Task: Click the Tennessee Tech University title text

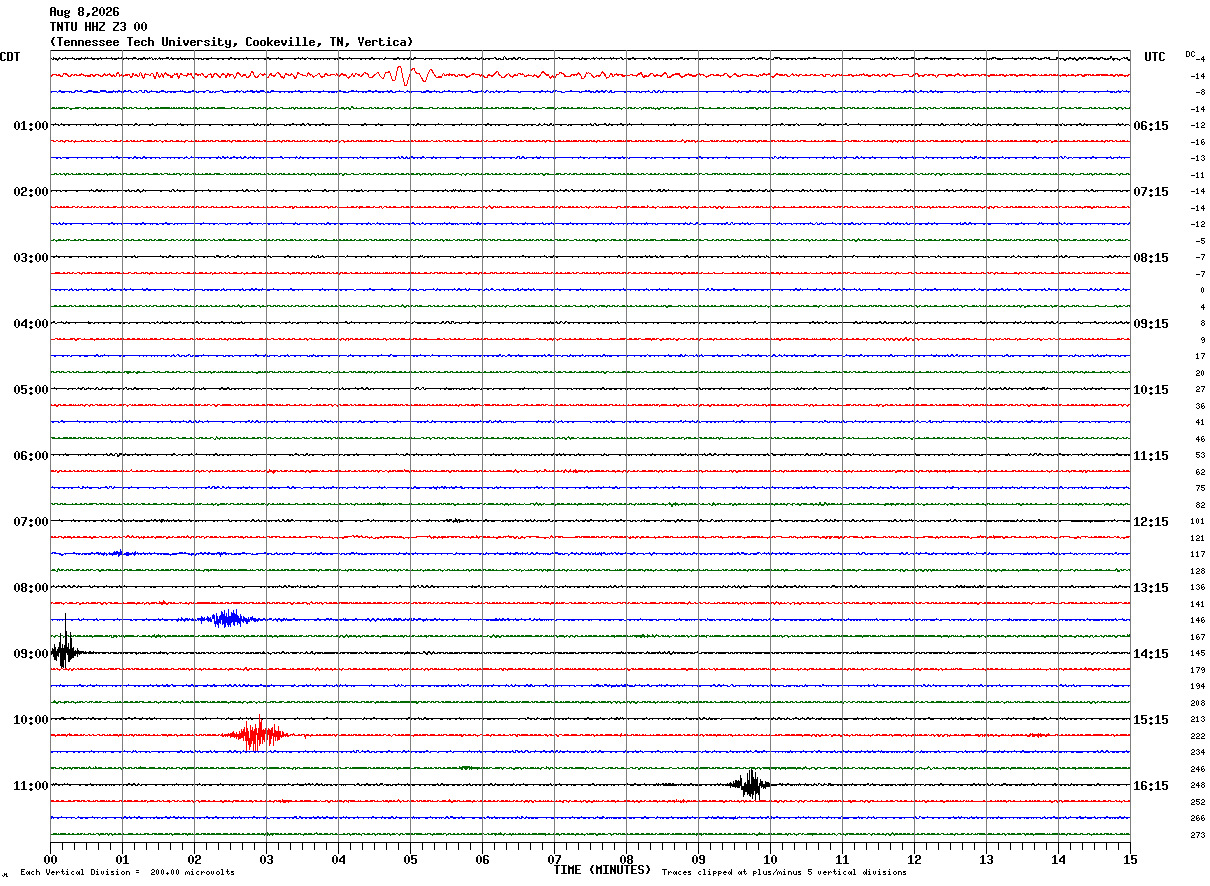Action: coord(231,42)
